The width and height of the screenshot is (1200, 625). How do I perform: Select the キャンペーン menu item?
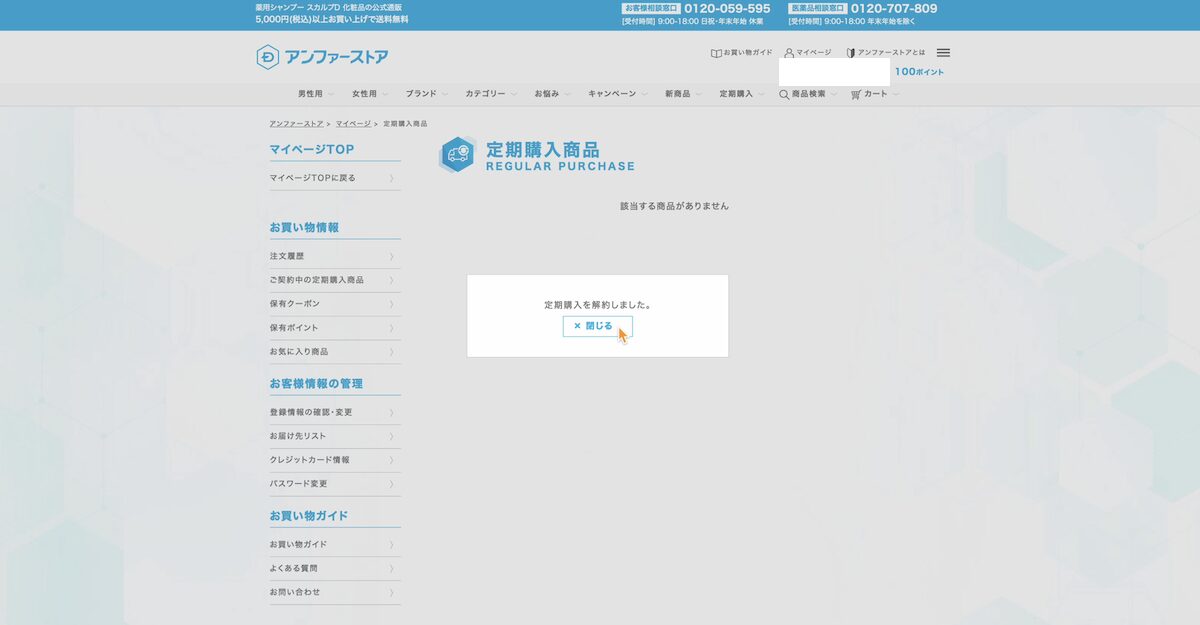pyautogui.click(x=615, y=93)
